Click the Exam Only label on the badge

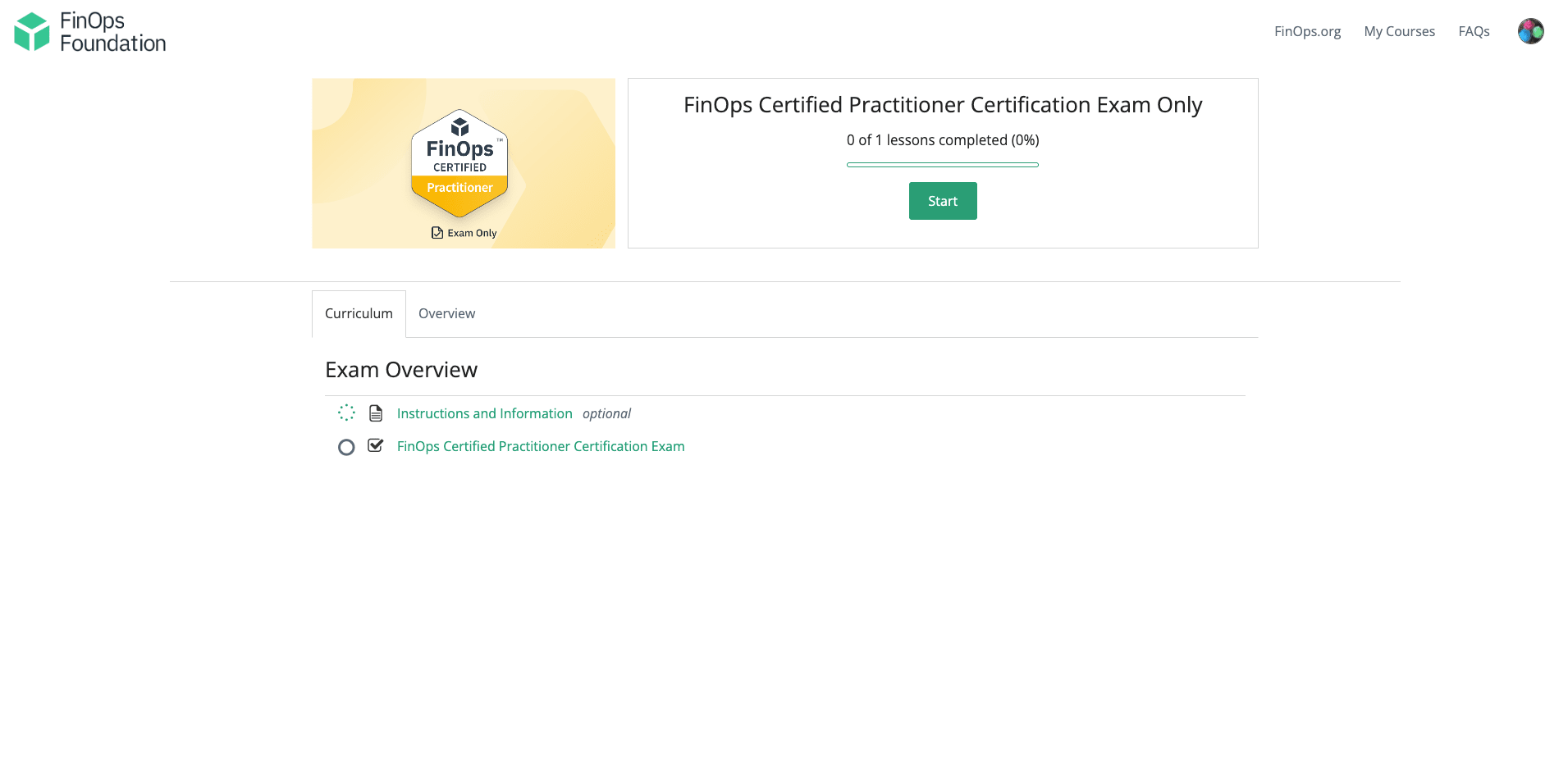tap(464, 233)
